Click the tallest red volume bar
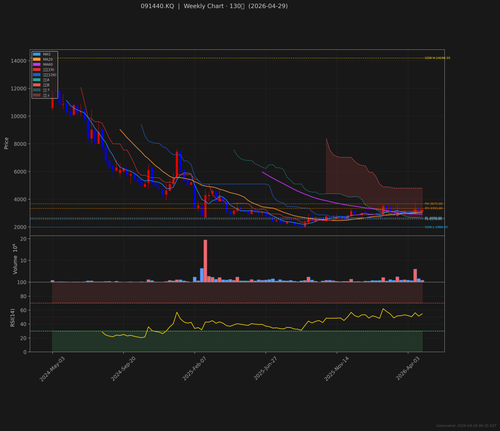Screen dimensions: 500x431 tap(205, 261)
